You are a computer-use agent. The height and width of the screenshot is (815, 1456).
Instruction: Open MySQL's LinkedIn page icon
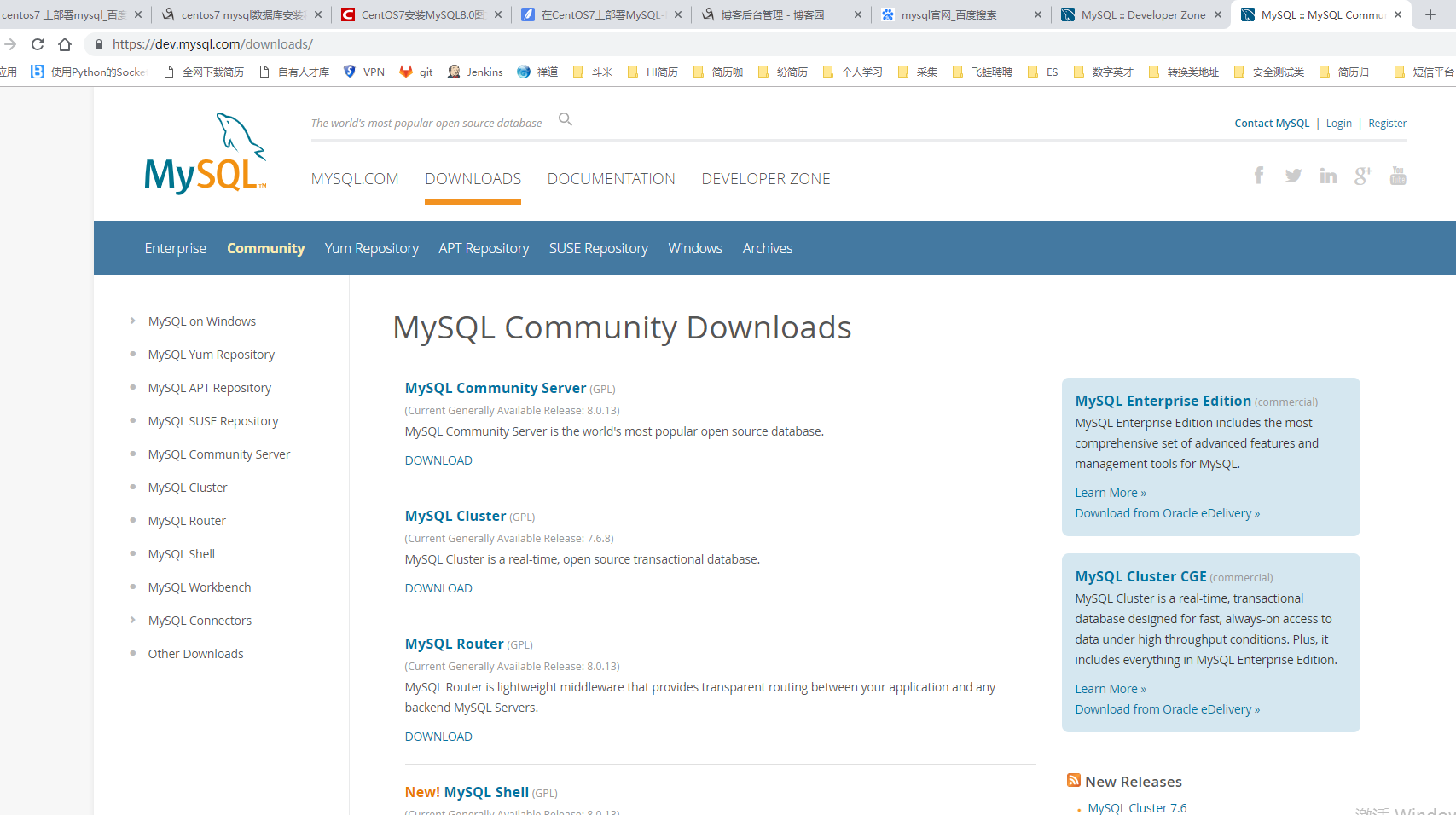click(1328, 176)
